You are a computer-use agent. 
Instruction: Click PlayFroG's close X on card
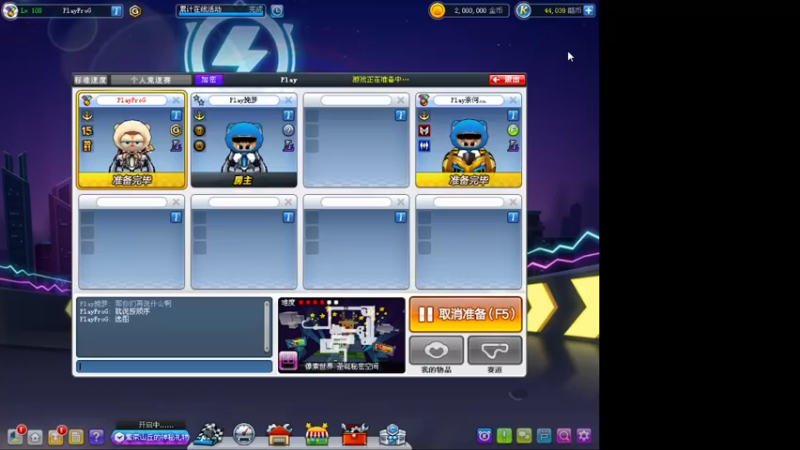click(176, 100)
